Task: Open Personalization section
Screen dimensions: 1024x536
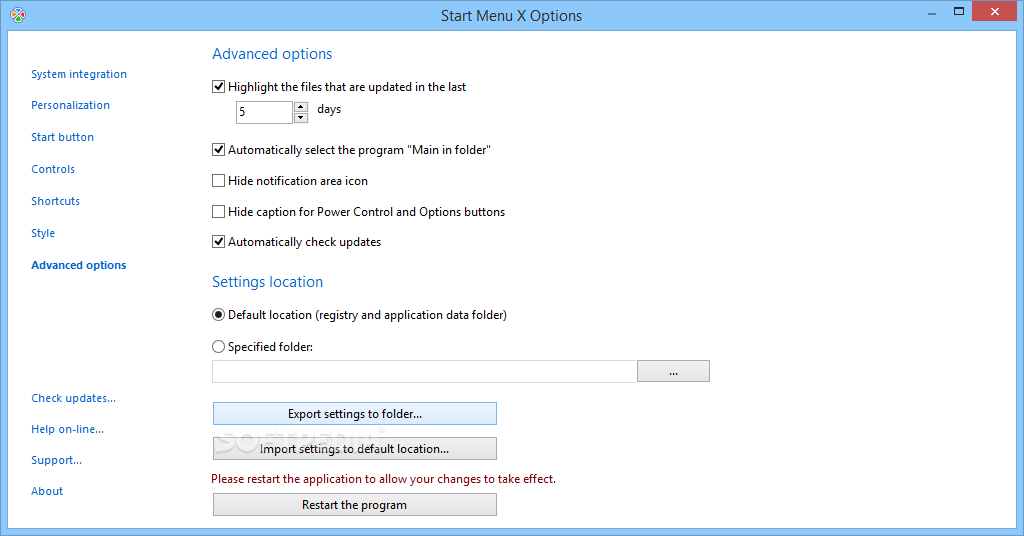Action: point(71,105)
